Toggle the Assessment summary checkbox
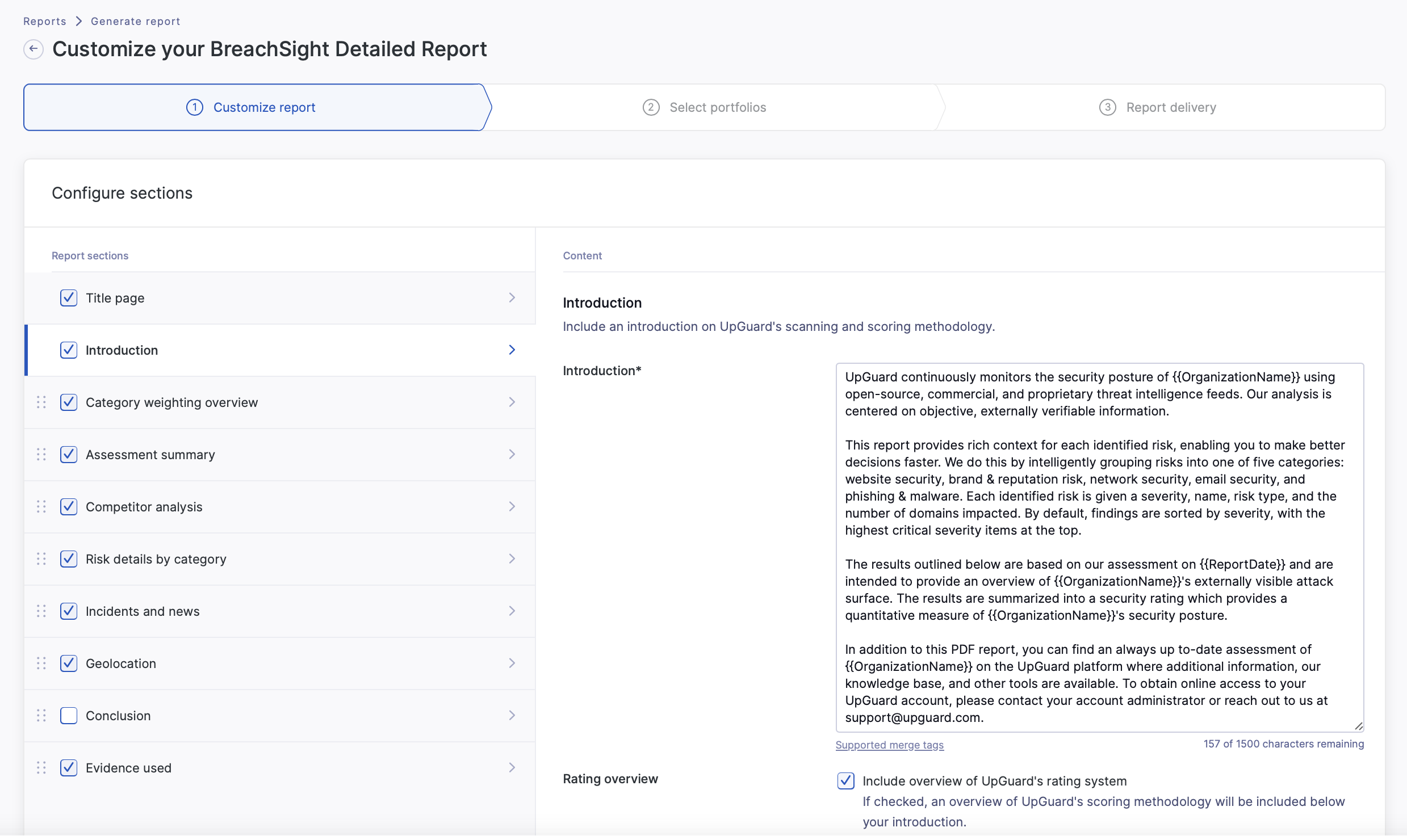This screenshot has height=840, width=1407. tap(69, 455)
